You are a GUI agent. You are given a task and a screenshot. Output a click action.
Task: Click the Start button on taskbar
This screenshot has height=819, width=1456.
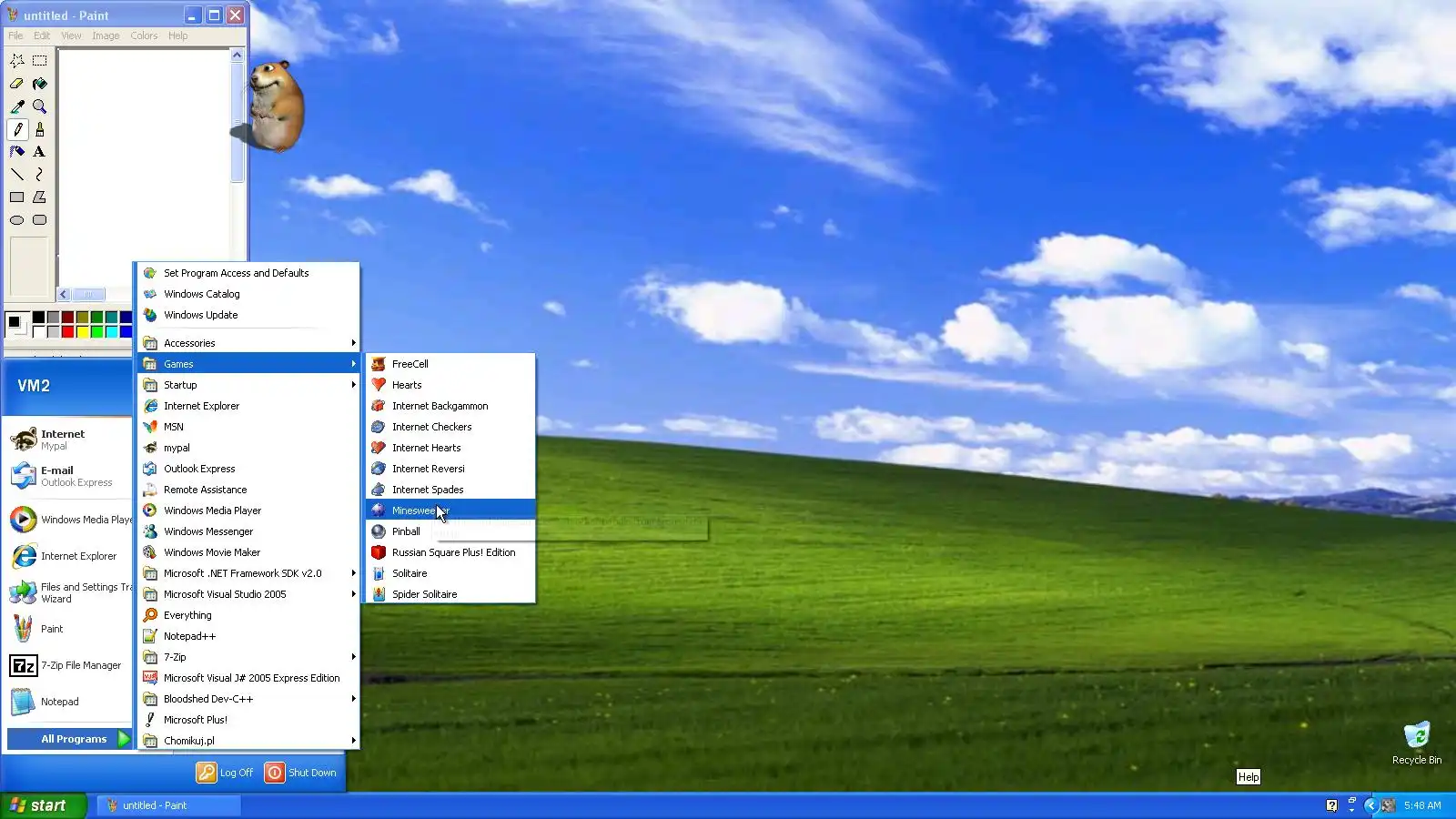tap(43, 805)
